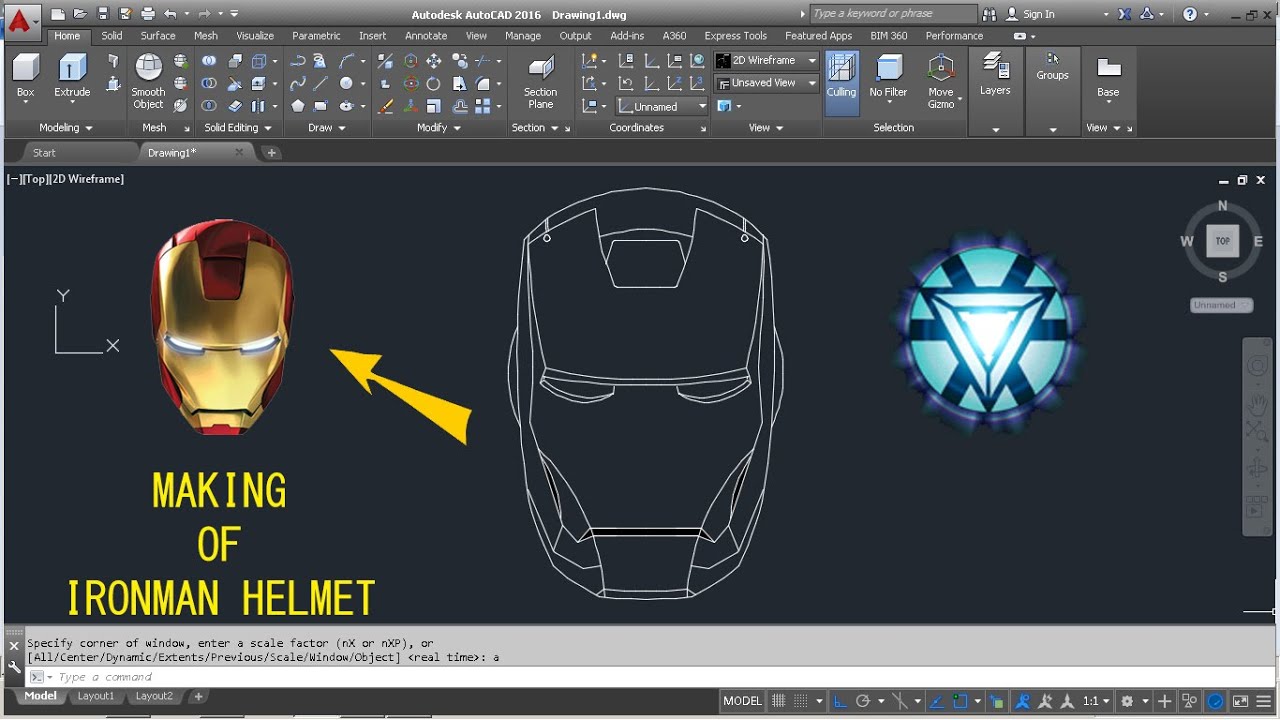Switch to the Surface ribbon tab
The height and width of the screenshot is (720, 1280).
[158, 36]
